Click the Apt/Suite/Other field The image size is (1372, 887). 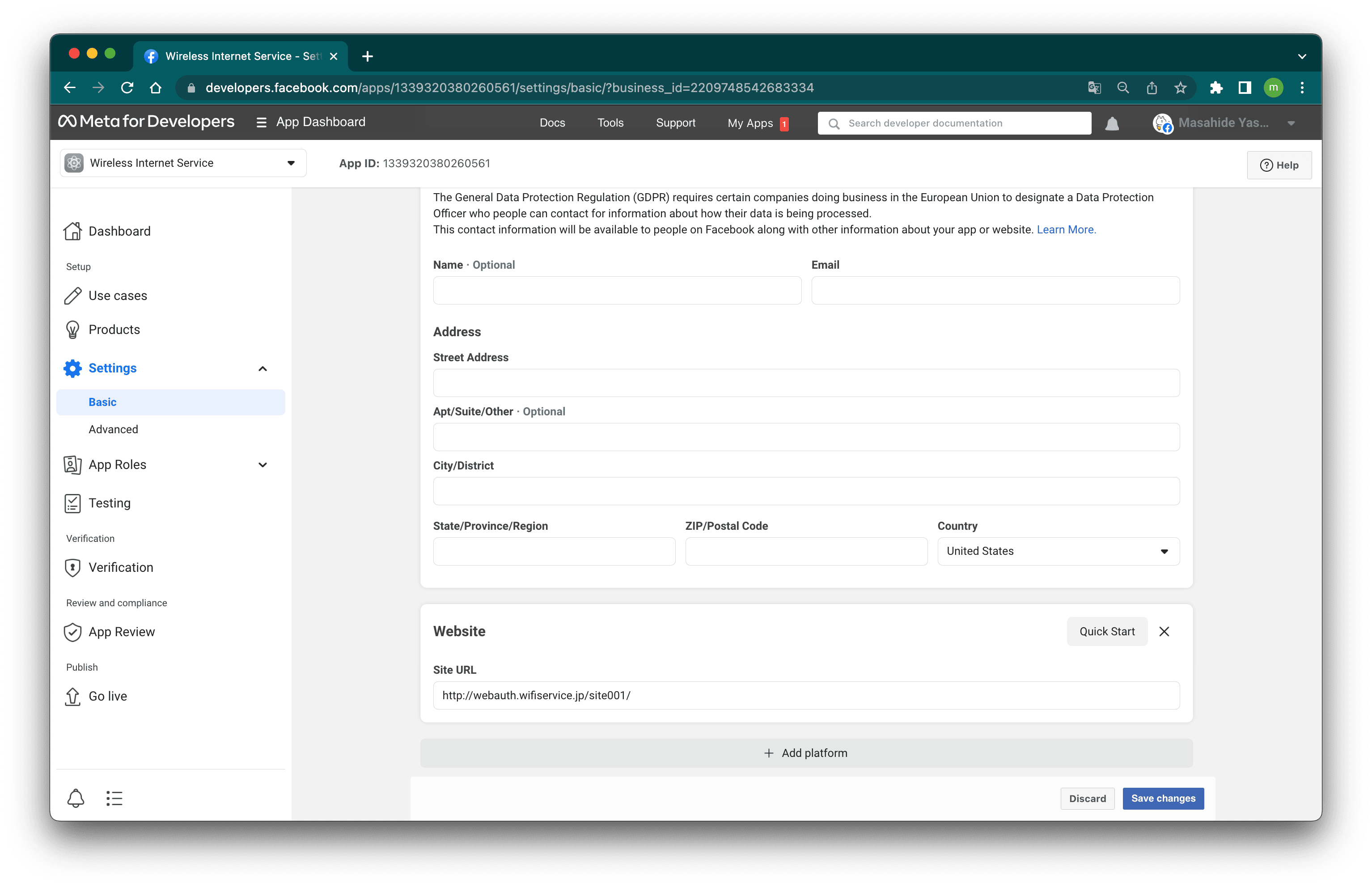click(x=806, y=437)
